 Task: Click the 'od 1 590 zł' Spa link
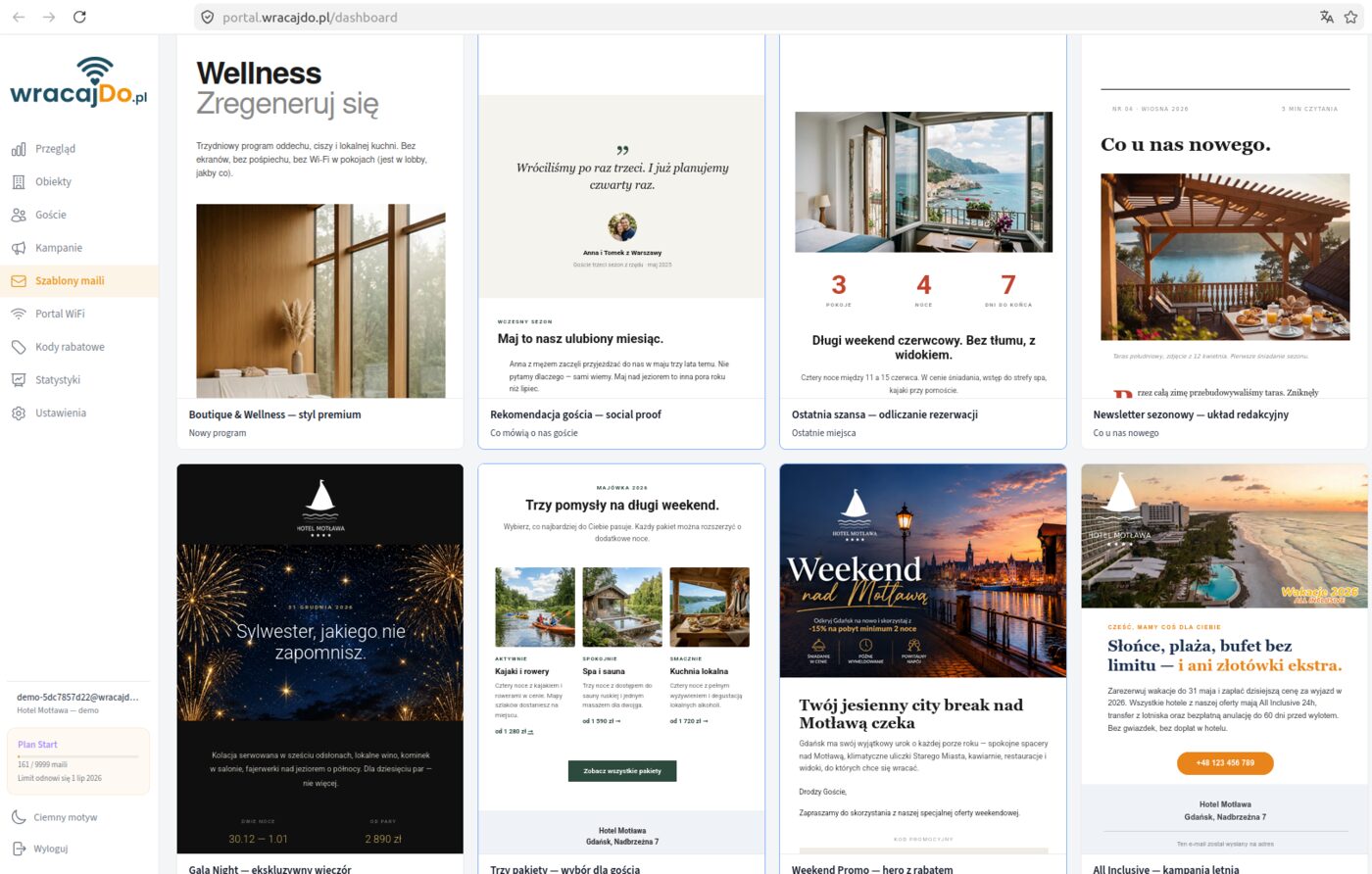[602, 721]
